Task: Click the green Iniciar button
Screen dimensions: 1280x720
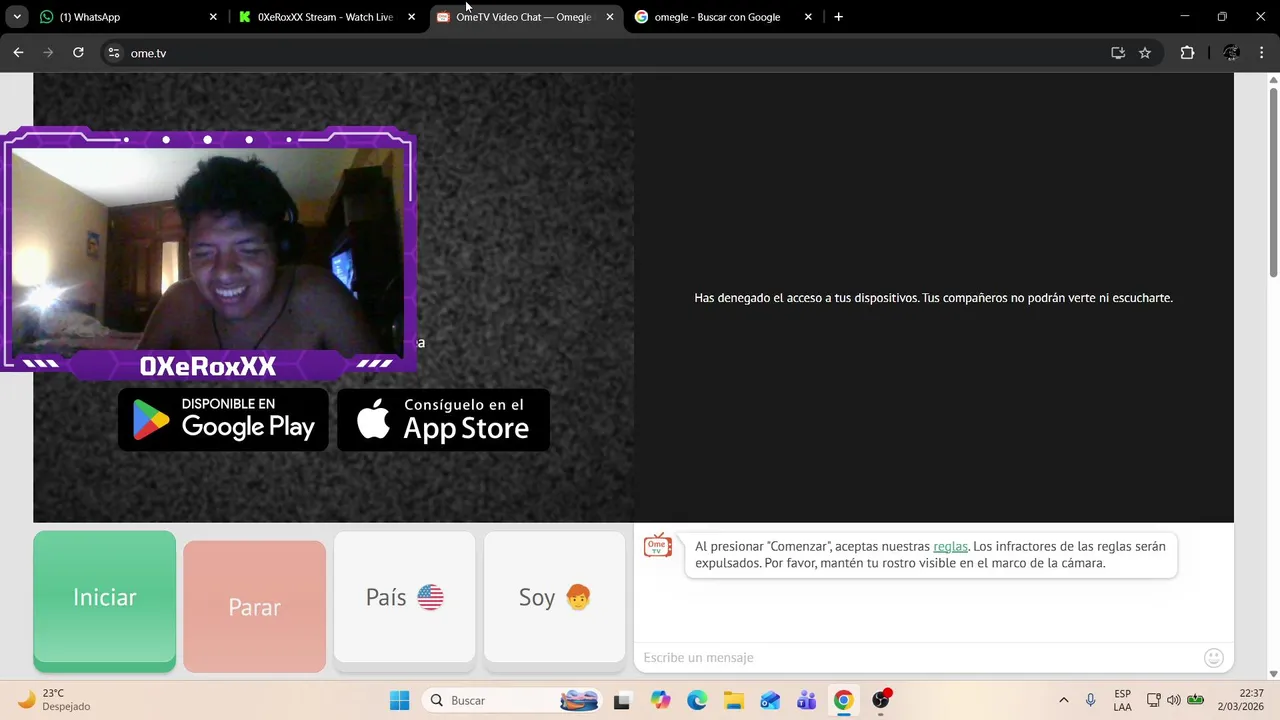Action: point(104,600)
